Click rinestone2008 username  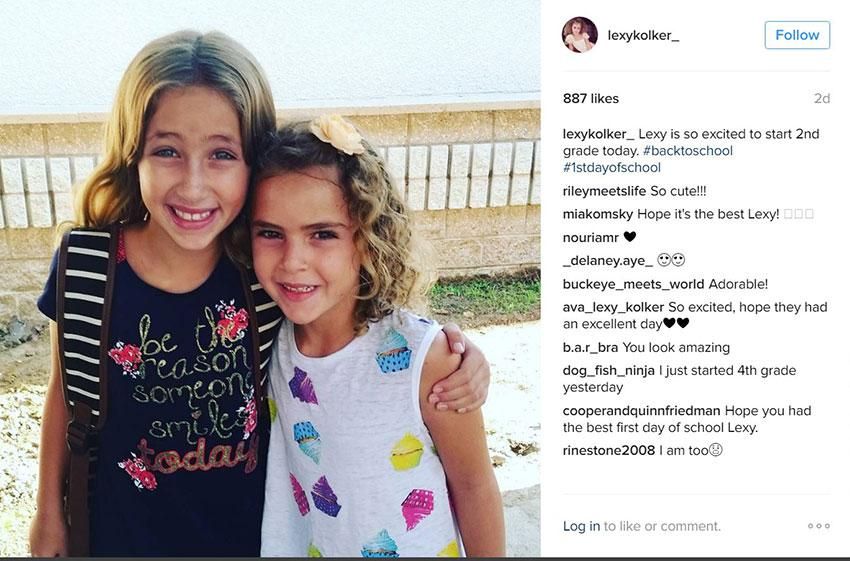pos(609,450)
